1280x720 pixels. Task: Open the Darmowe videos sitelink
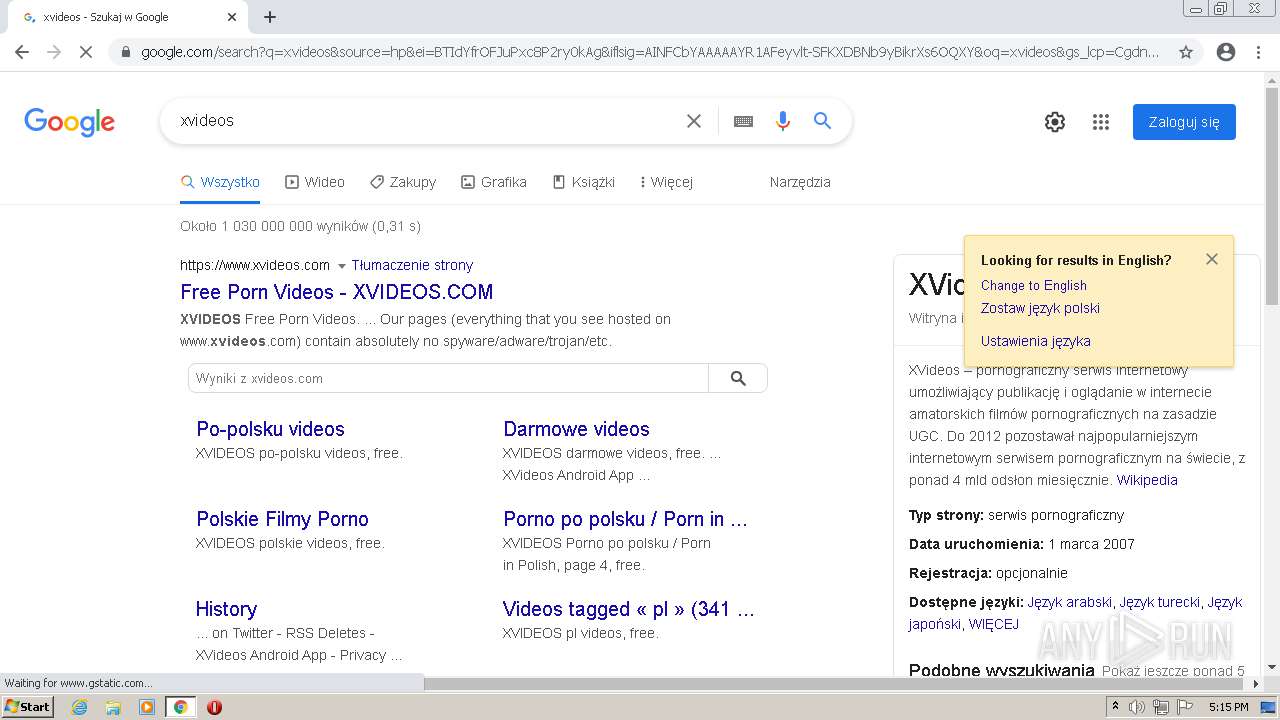(576, 429)
